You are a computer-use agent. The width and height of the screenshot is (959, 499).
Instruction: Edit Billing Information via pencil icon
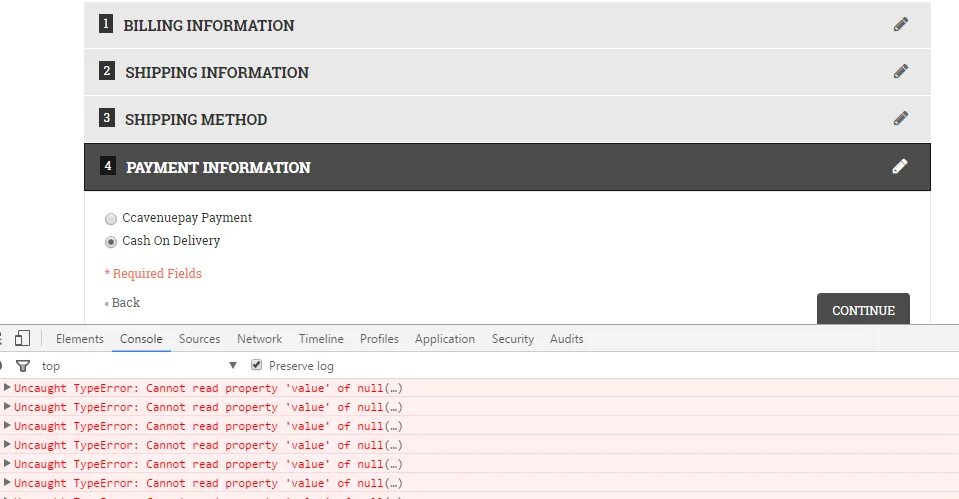[x=900, y=24]
